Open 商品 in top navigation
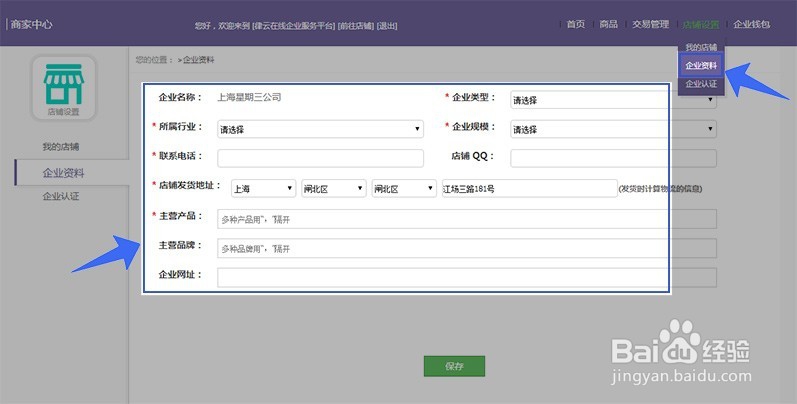797x404 pixels. click(x=608, y=24)
